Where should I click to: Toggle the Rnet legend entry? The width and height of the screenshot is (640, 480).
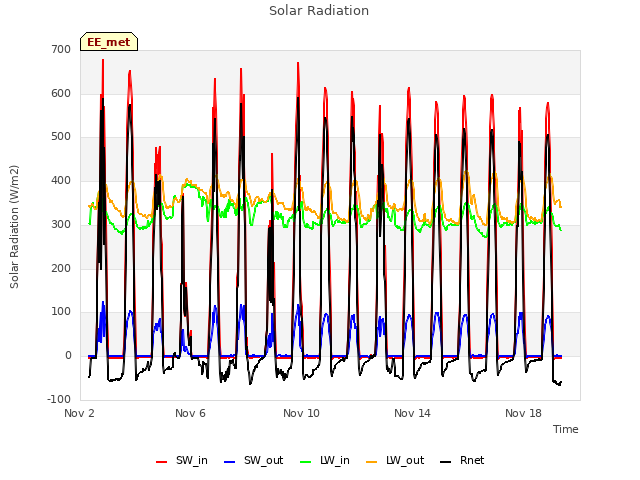(x=462, y=460)
